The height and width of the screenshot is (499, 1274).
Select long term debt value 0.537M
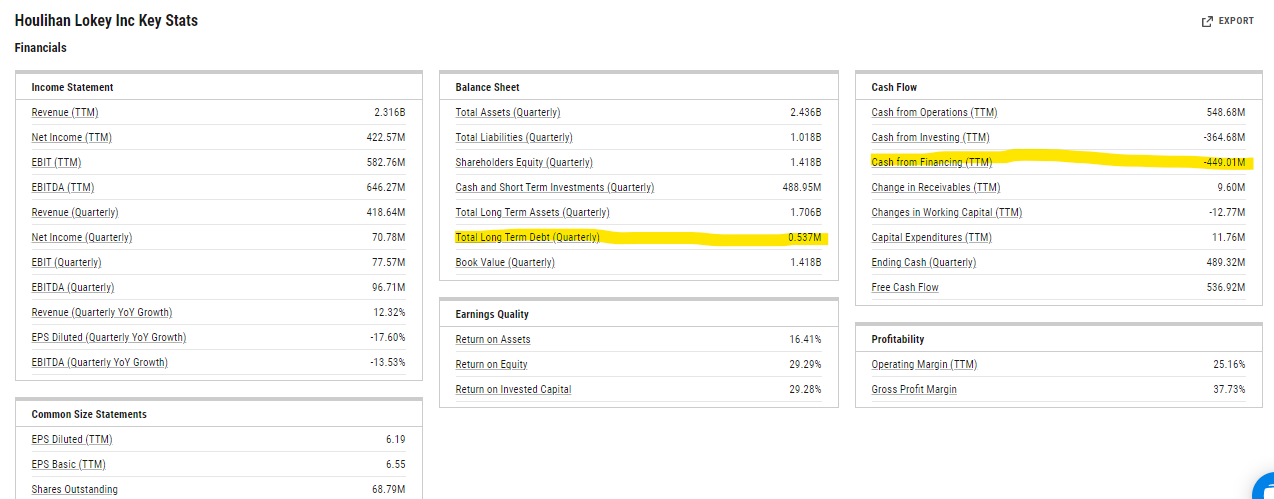click(x=805, y=237)
